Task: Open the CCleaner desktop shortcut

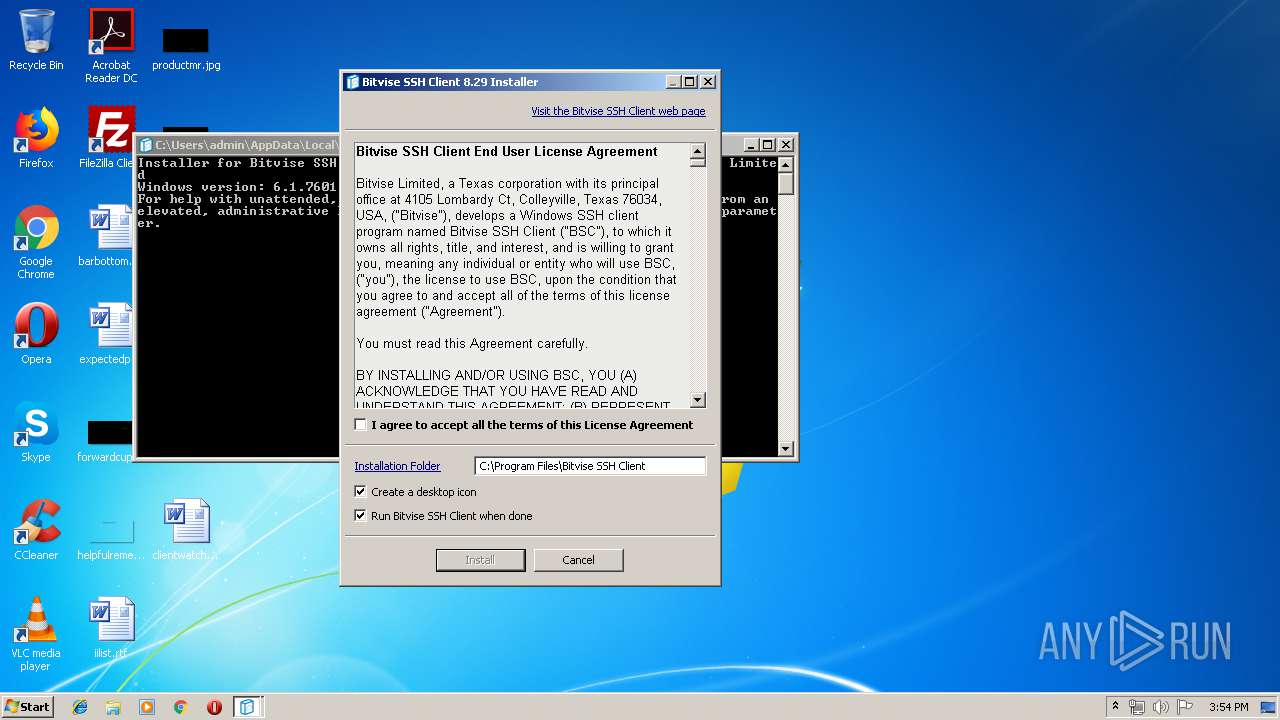Action: 36,530
